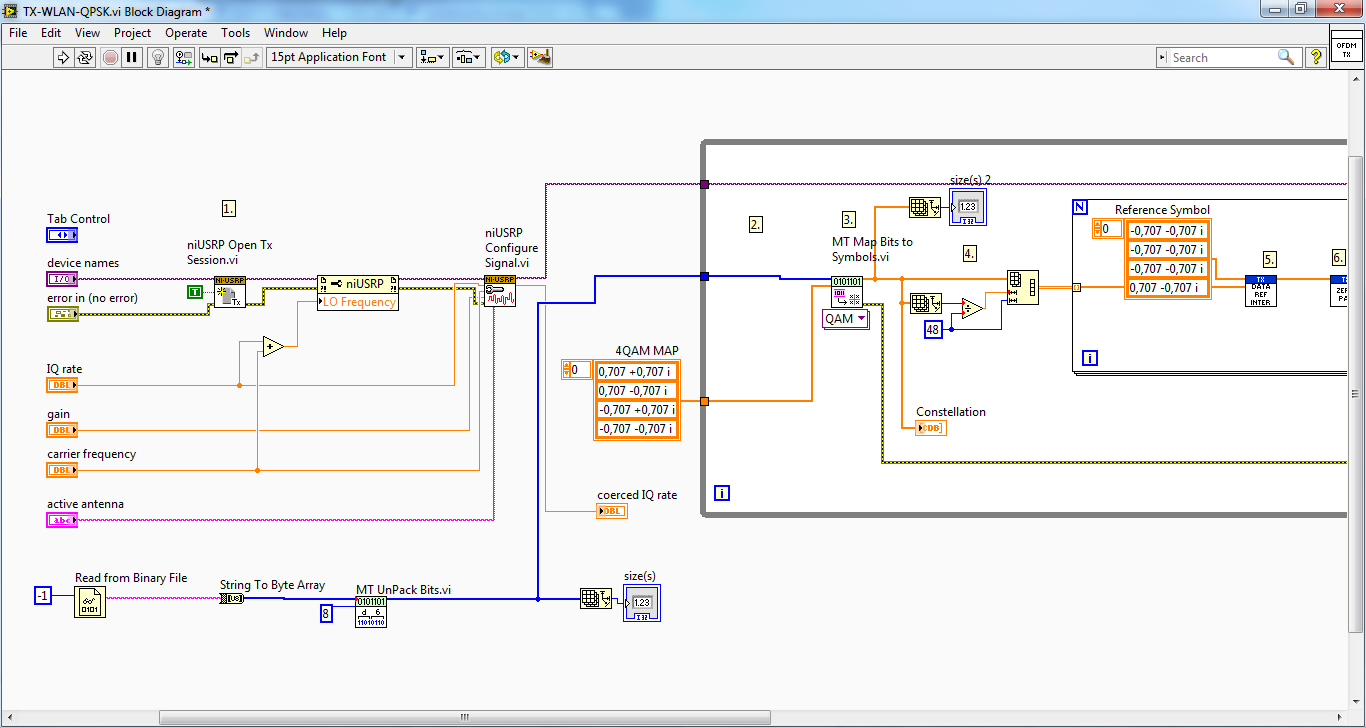
Task: Open the Operate menu
Action: point(186,33)
